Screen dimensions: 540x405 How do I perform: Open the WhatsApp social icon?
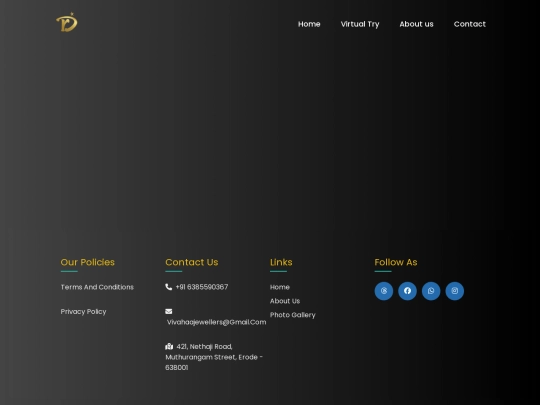(x=431, y=291)
